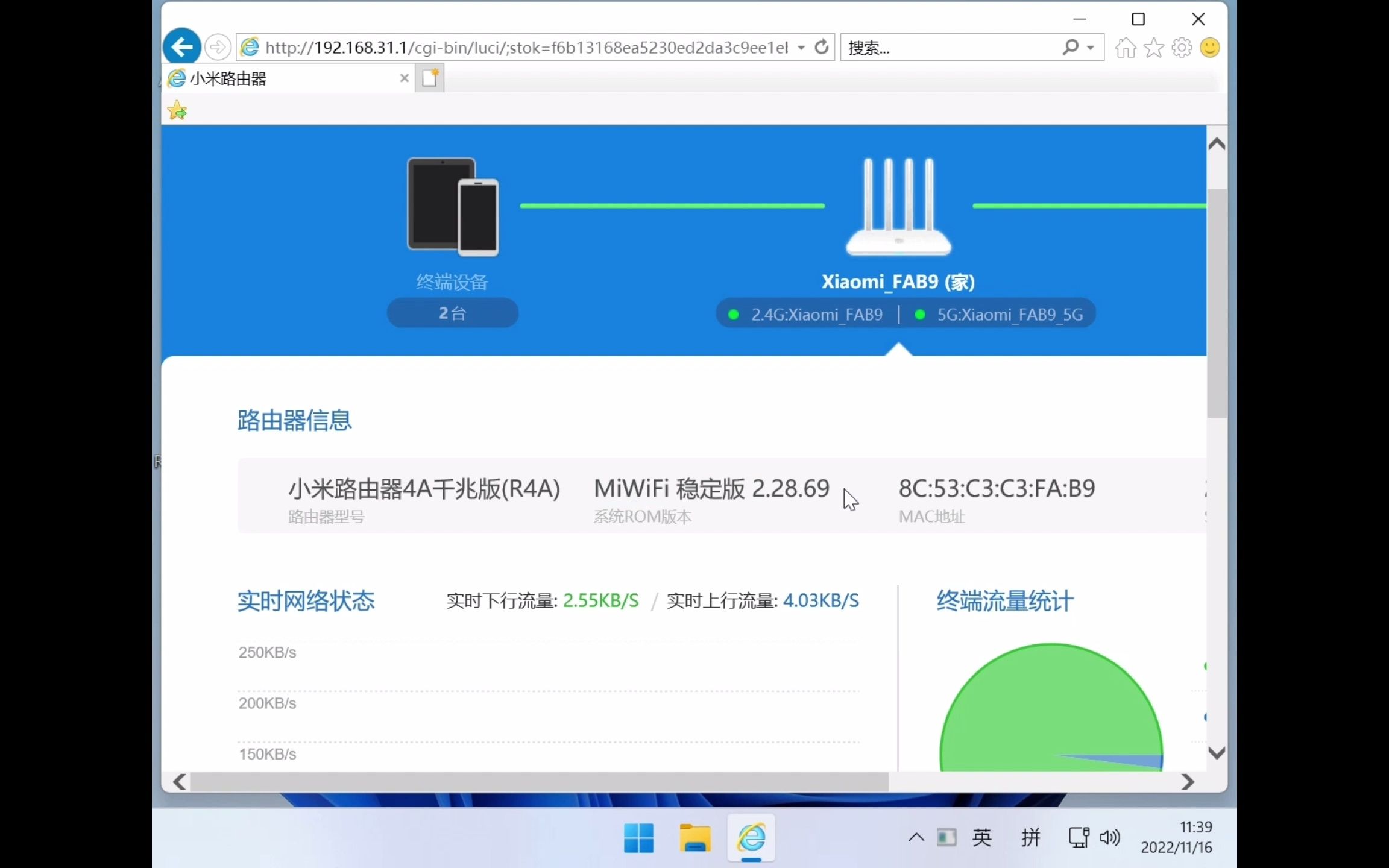Click the 2.4G:Xiaomi_FAB9 network label
Screen dimensions: 1389x868
[x=816, y=315]
